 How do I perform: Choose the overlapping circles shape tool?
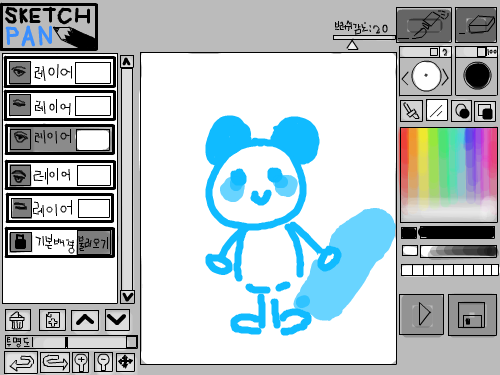coord(462,111)
